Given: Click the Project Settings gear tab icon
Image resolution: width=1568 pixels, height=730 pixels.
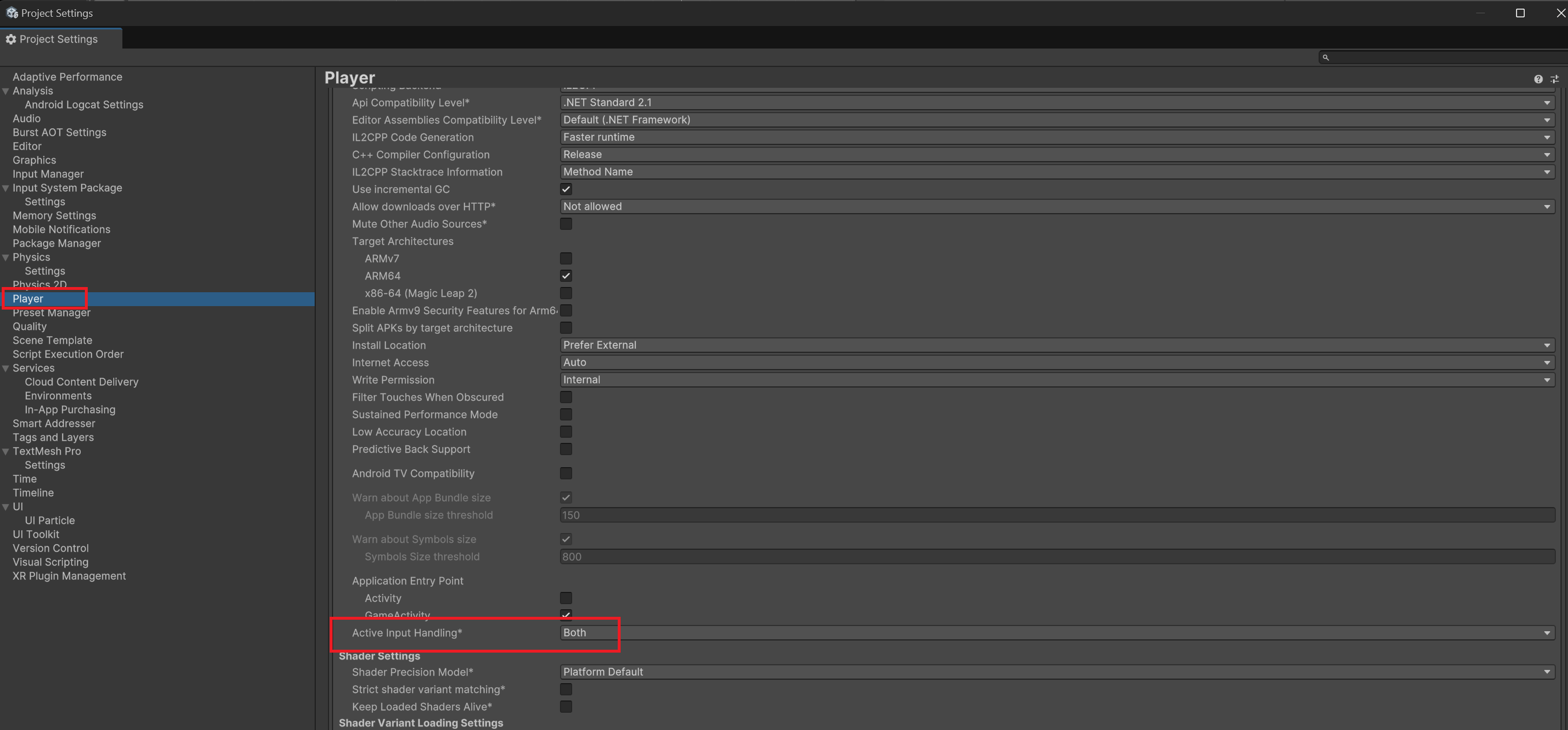Looking at the screenshot, I should point(11,39).
